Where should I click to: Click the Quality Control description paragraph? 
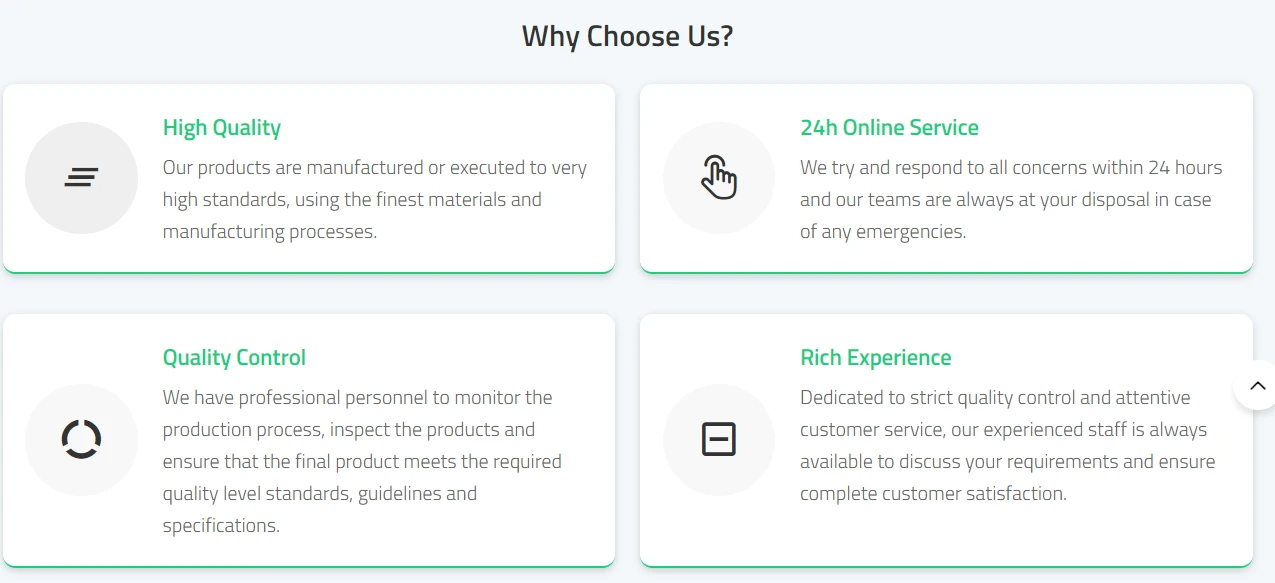363,461
